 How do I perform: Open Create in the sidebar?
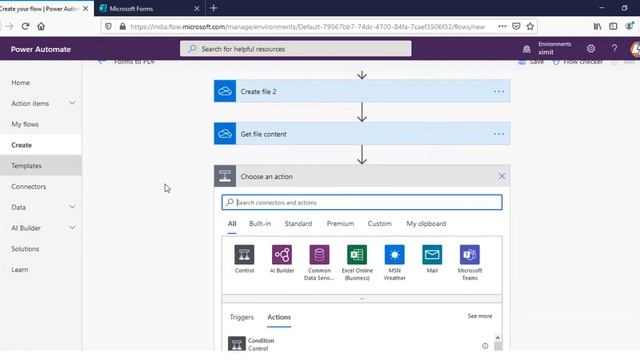tap(21, 145)
